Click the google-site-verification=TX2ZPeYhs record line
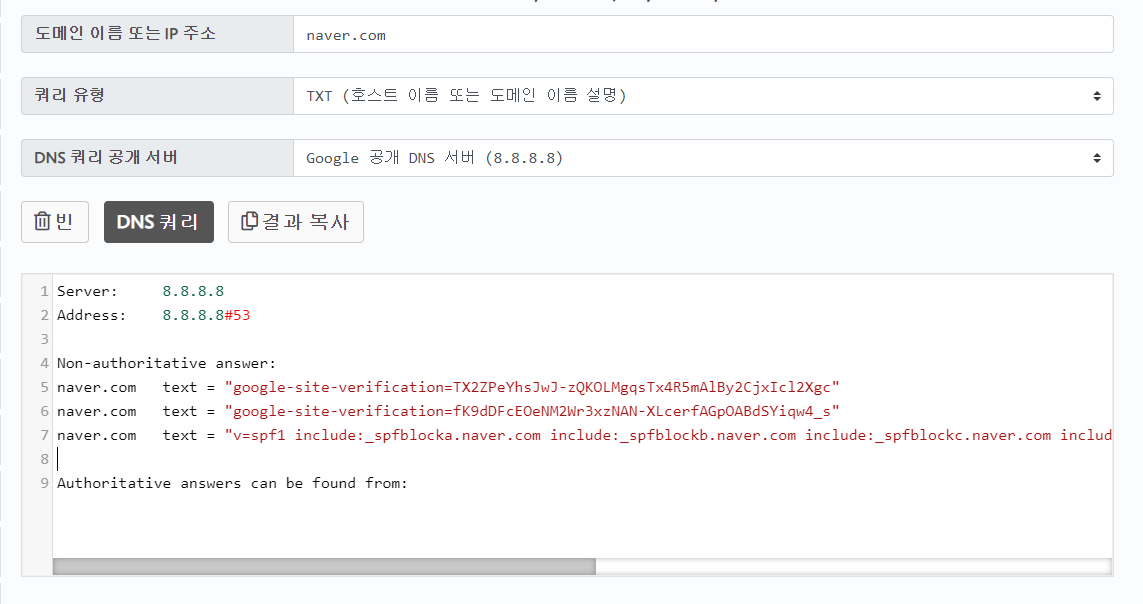 point(448,388)
